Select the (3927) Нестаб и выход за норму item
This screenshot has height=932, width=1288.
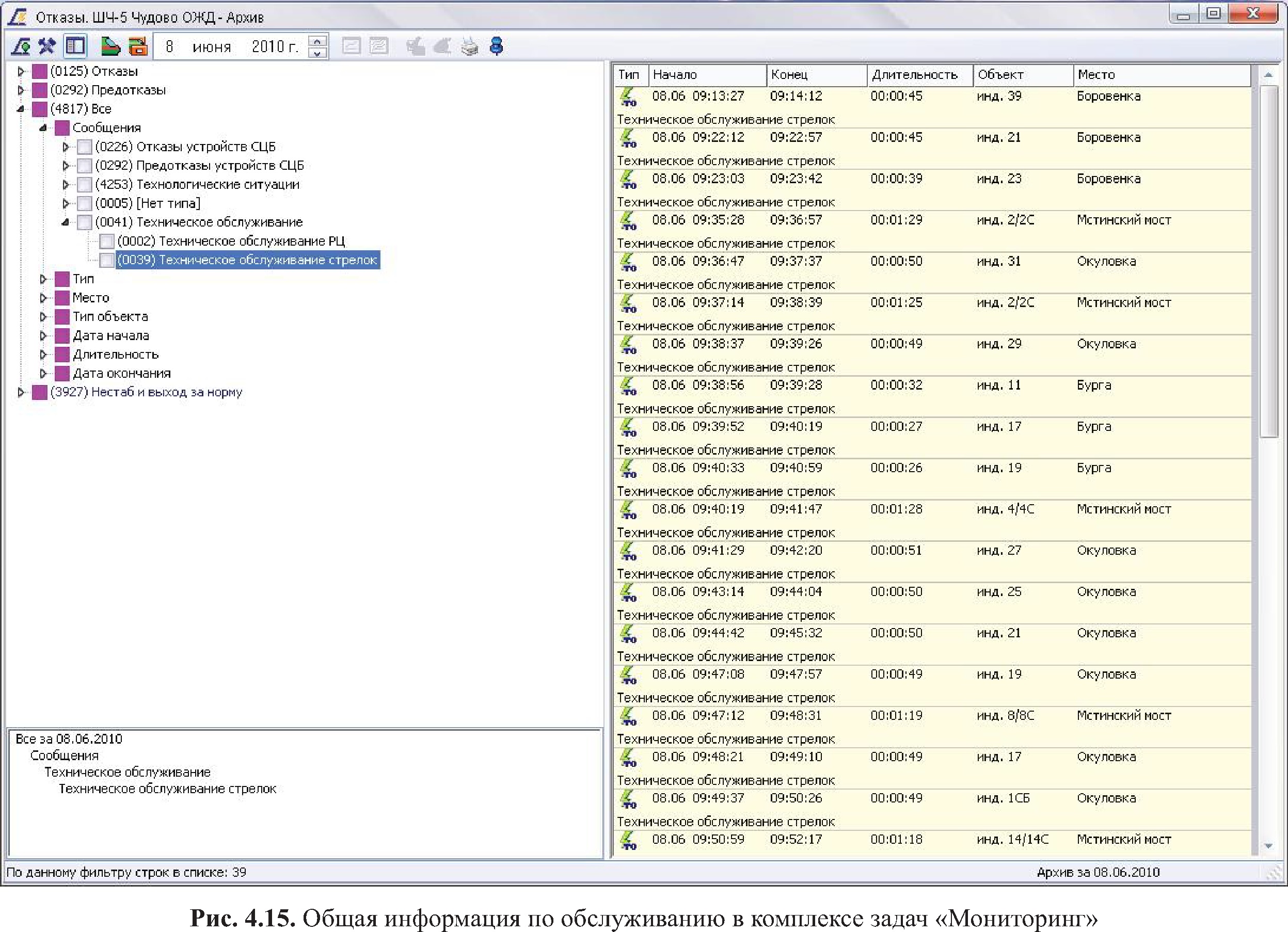pos(146,392)
